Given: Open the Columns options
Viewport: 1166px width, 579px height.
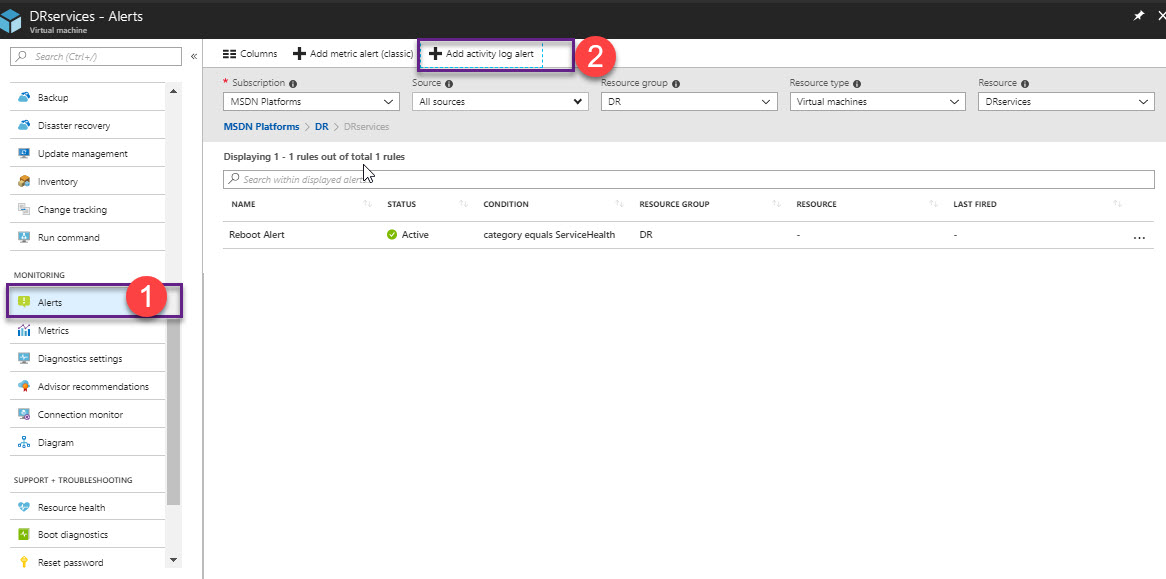Looking at the screenshot, I should click(249, 53).
